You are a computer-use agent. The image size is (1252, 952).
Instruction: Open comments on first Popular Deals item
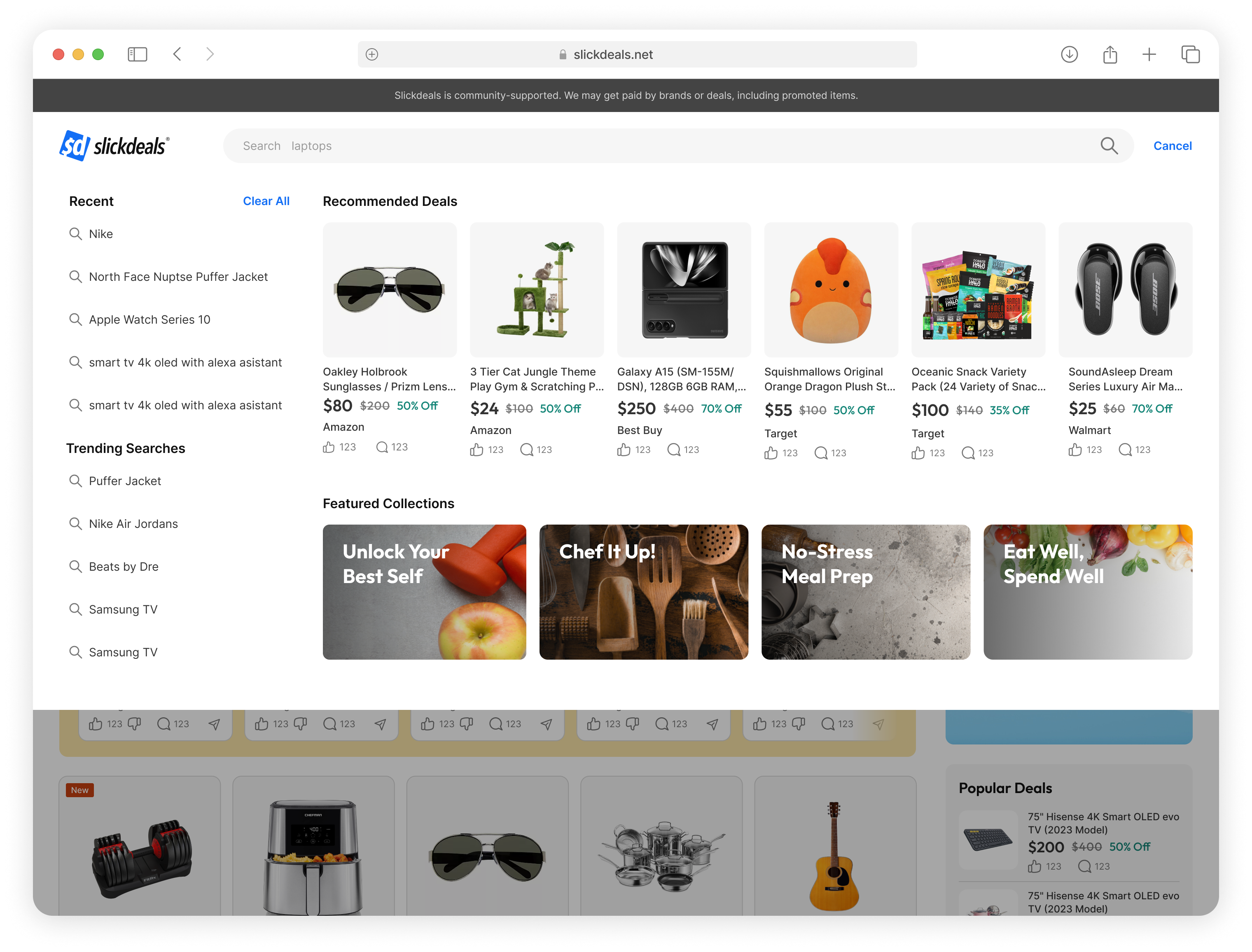(1084, 866)
